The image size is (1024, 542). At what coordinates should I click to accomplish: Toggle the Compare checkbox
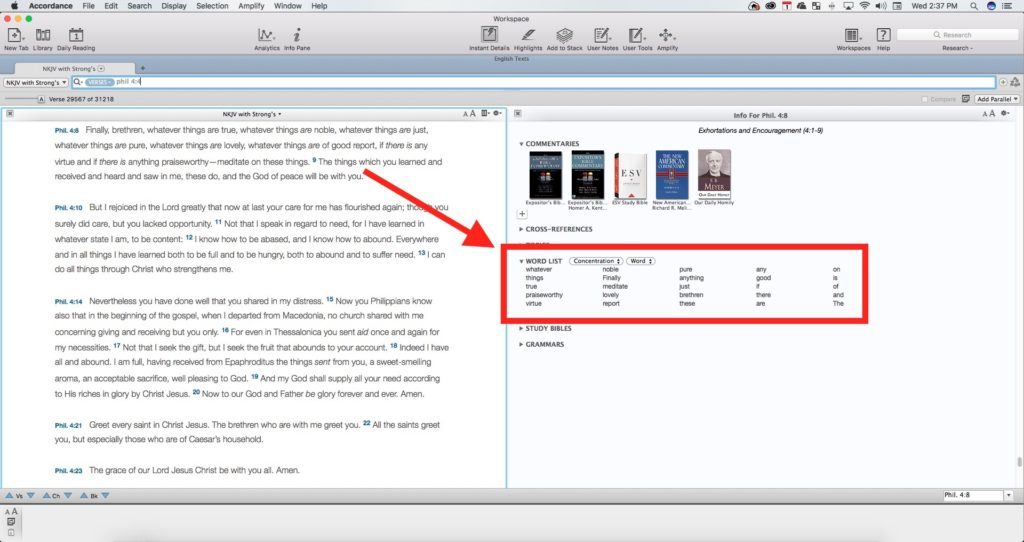pos(924,99)
